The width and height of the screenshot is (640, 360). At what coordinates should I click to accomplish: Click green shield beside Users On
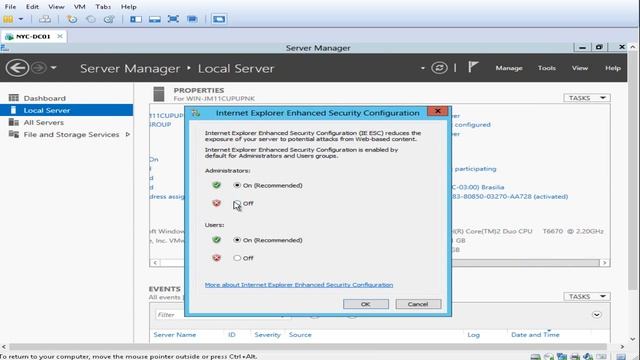tap(216, 240)
